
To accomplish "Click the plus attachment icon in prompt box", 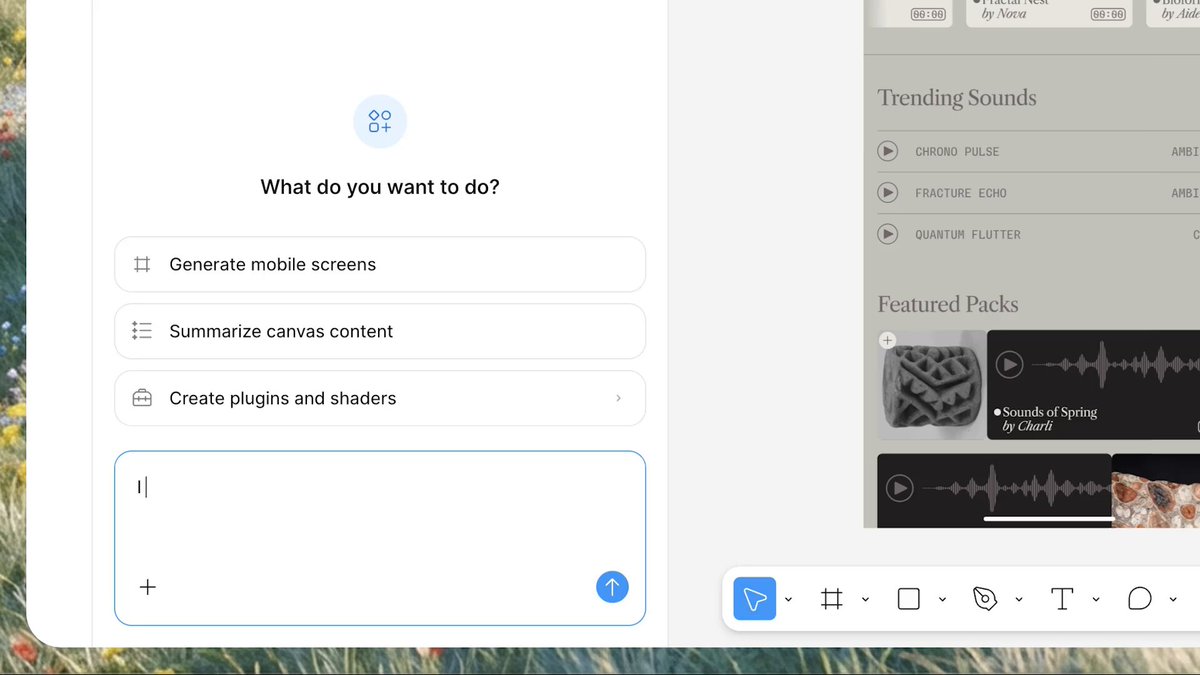I will (x=148, y=587).
